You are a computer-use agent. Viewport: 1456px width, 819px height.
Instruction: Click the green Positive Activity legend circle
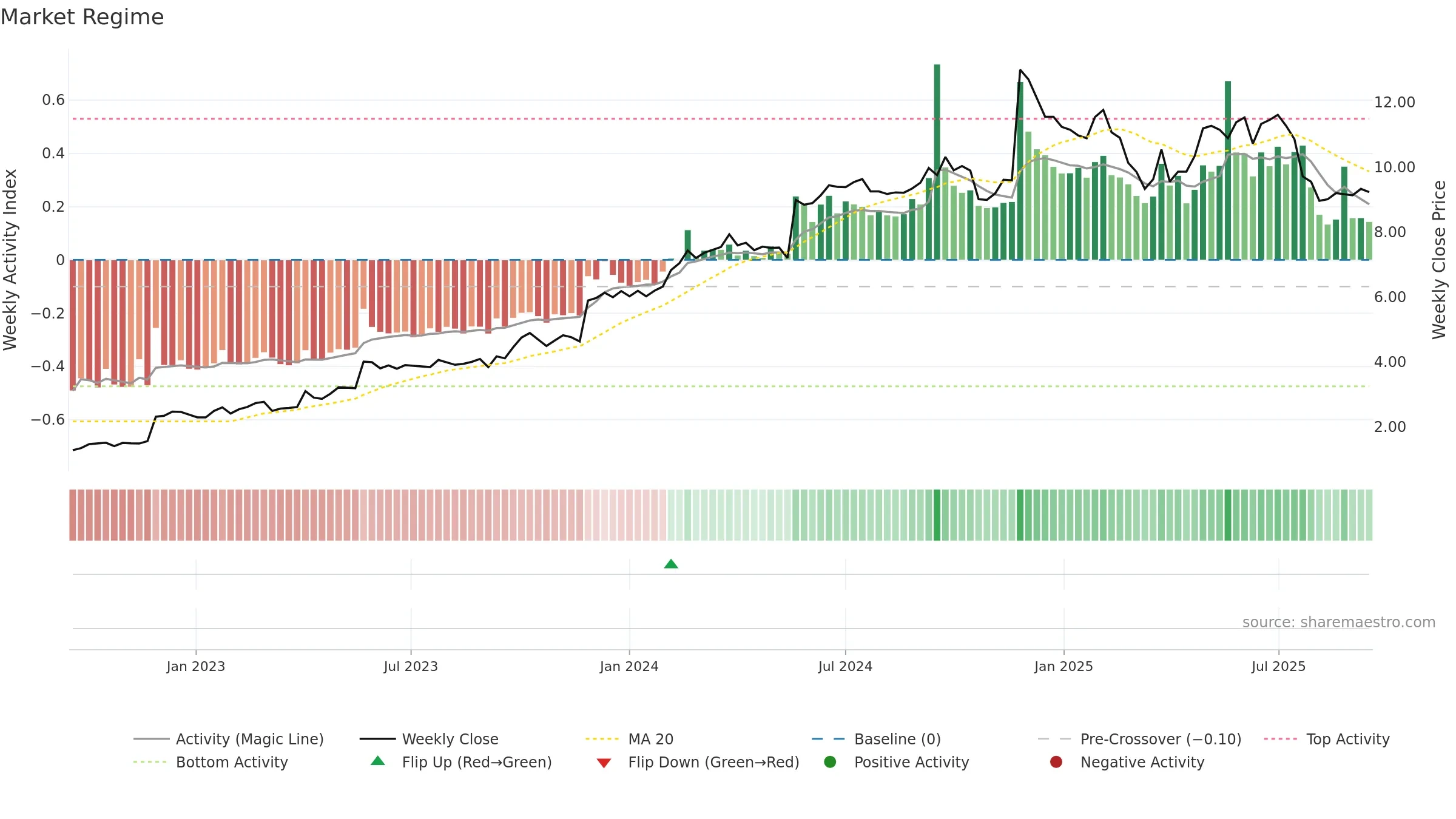(831, 762)
